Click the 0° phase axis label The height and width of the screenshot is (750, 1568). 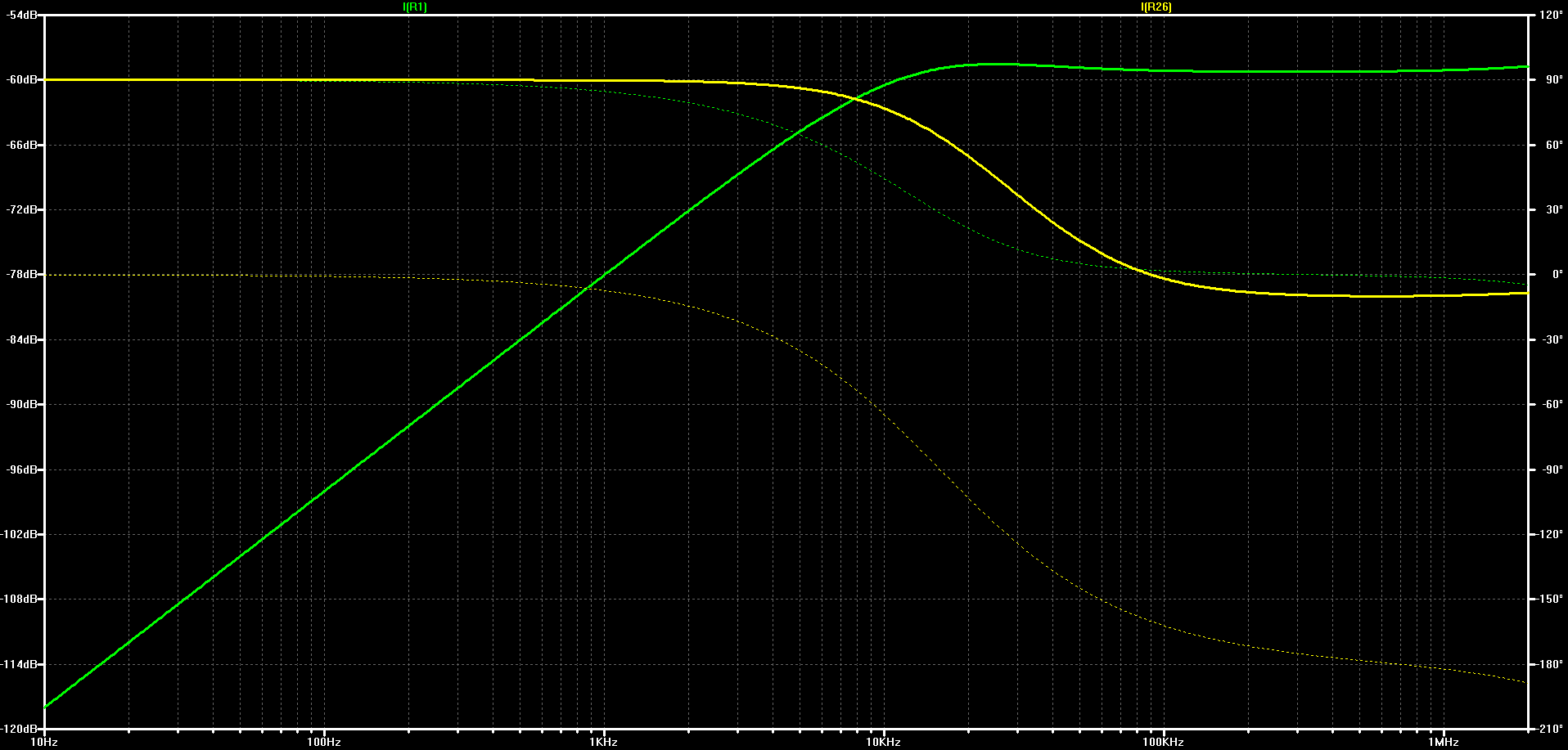[x=1557, y=275]
